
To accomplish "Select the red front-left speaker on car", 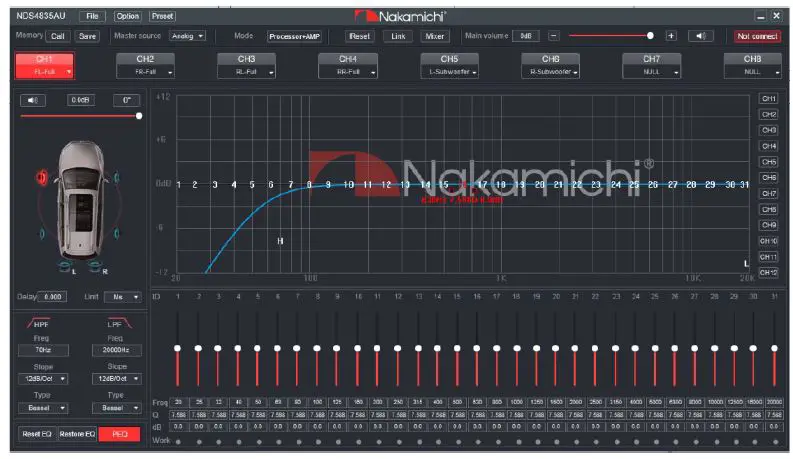I will click(41, 177).
